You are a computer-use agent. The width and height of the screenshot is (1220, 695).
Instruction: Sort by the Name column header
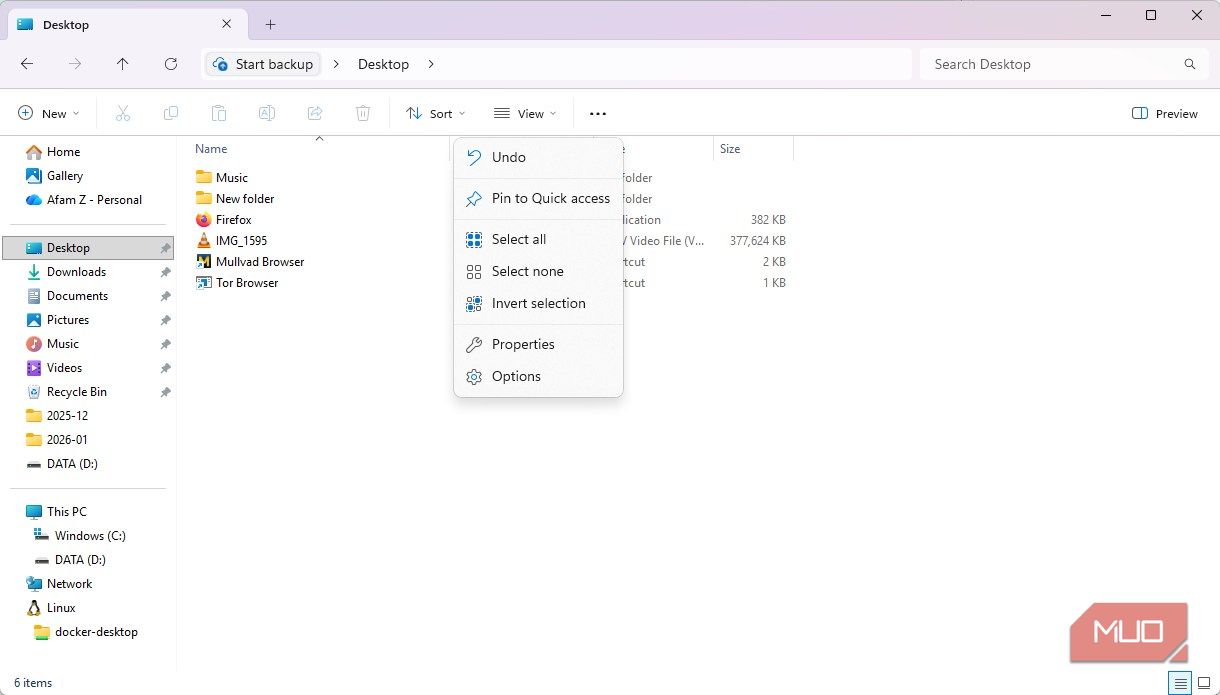pyautogui.click(x=211, y=149)
